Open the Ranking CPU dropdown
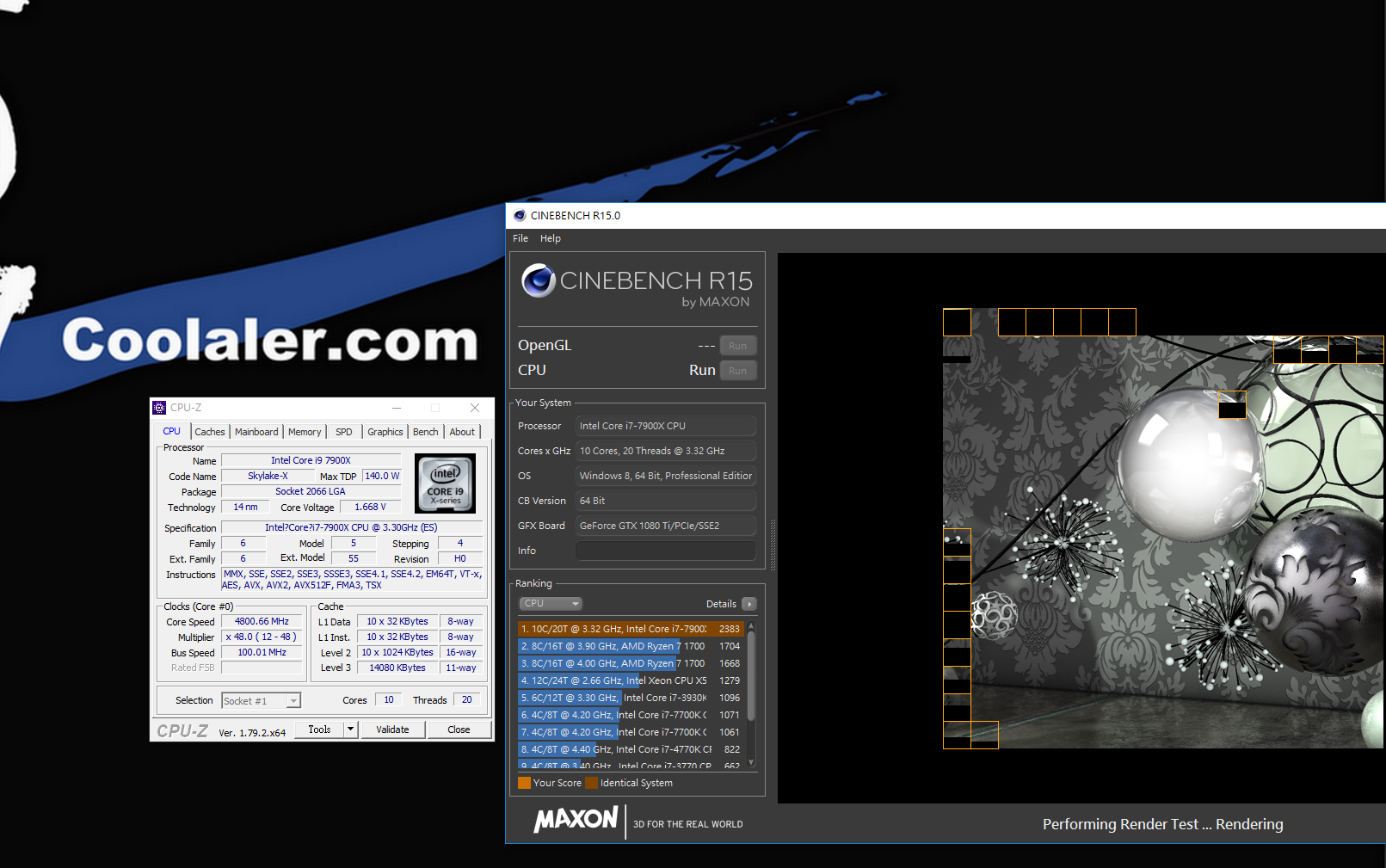 (x=551, y=604)
